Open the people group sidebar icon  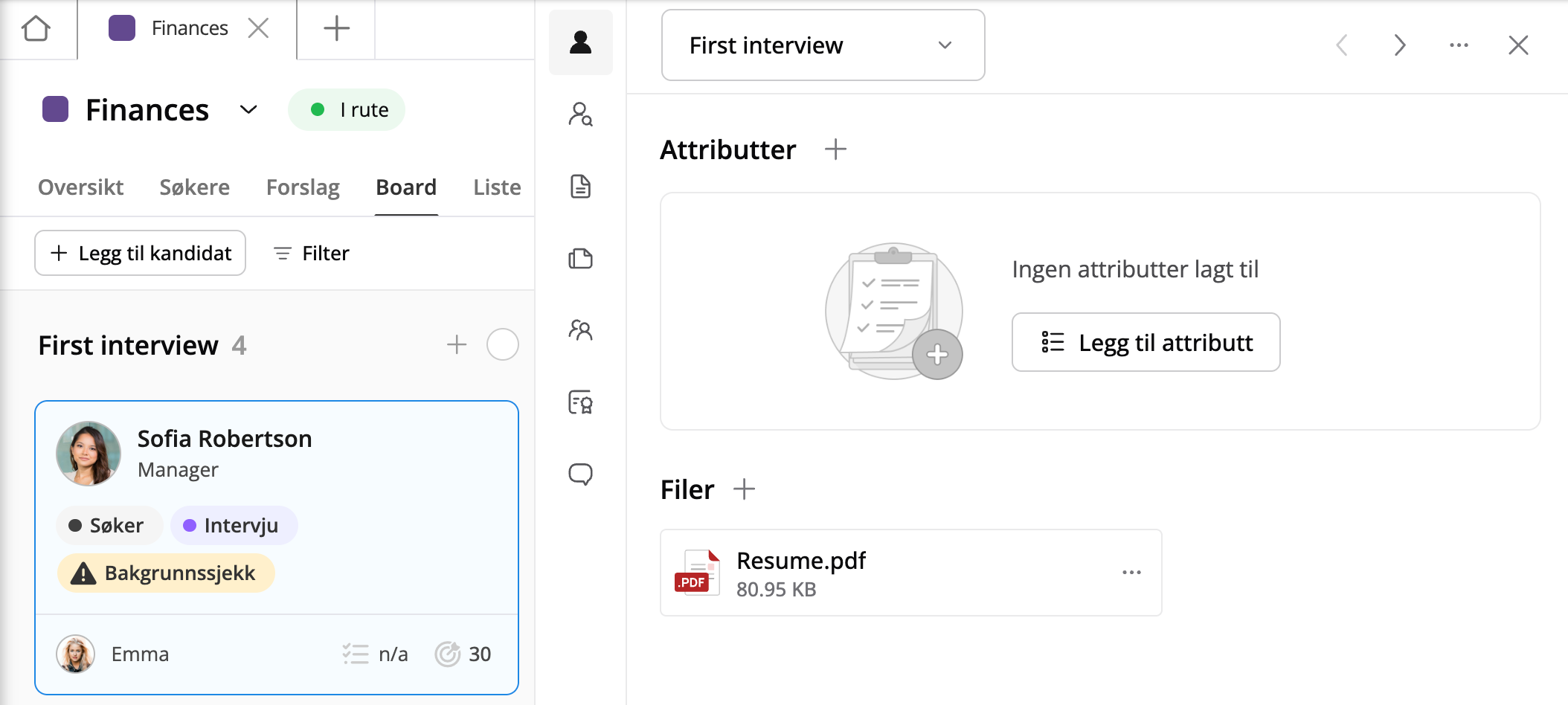coord(580,329)
